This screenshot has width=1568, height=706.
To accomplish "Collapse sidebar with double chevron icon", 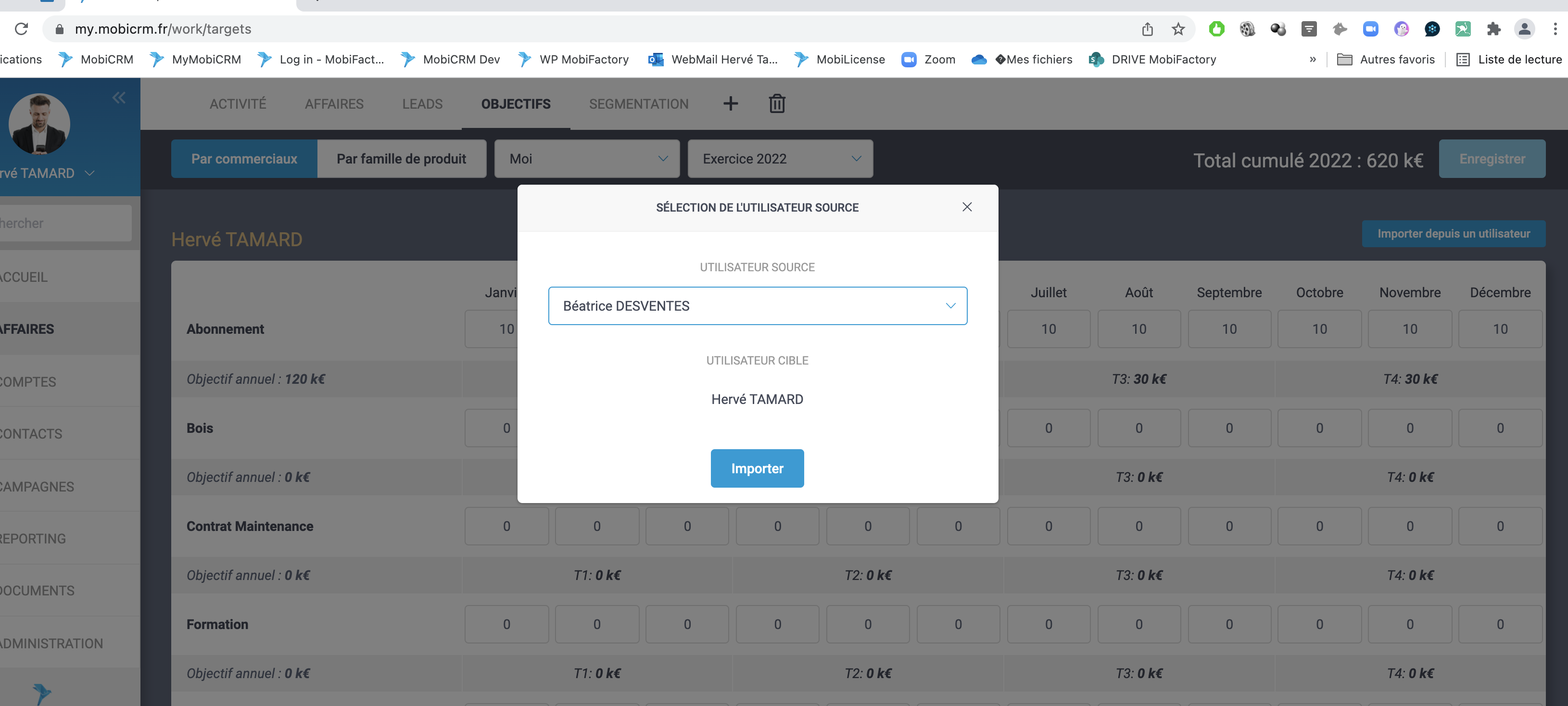I will pos(119,97).
